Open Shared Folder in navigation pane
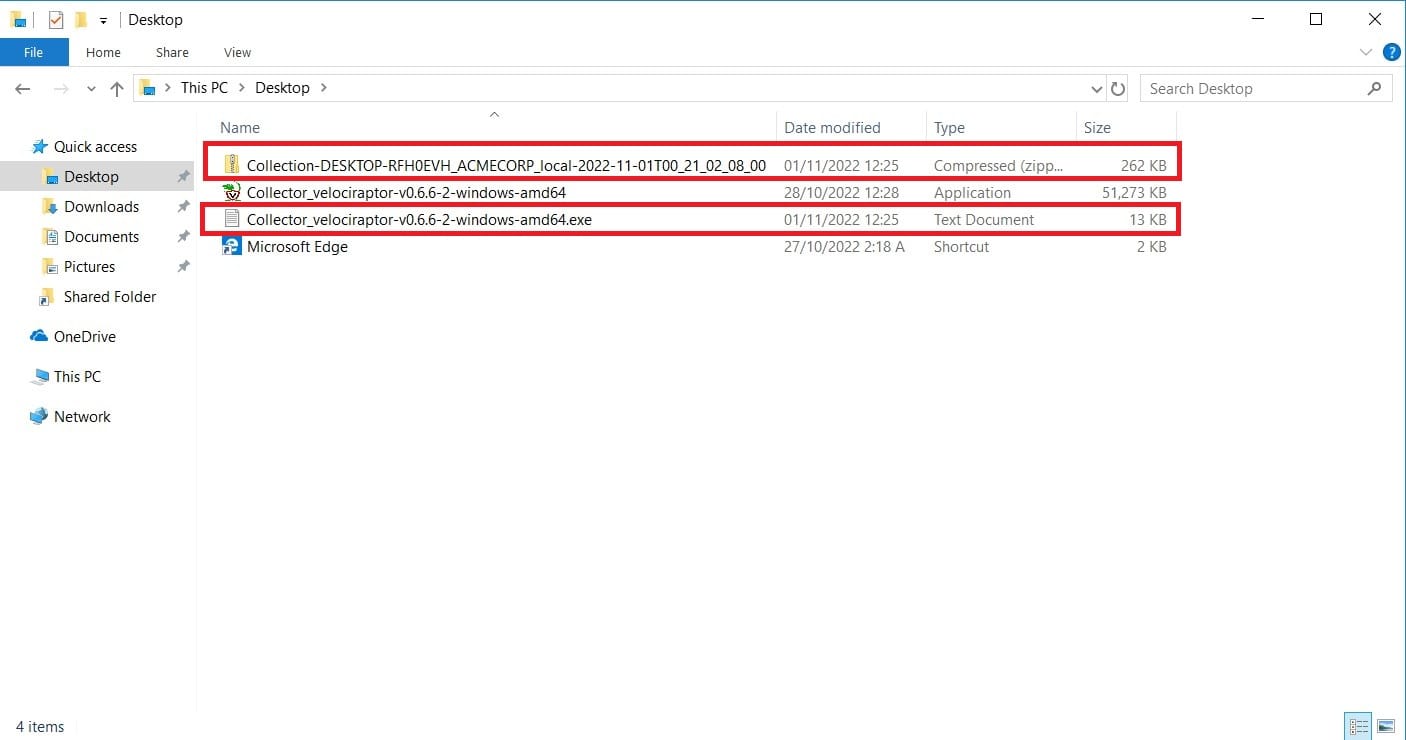1406x740 pixels. (x=110, y=297)
